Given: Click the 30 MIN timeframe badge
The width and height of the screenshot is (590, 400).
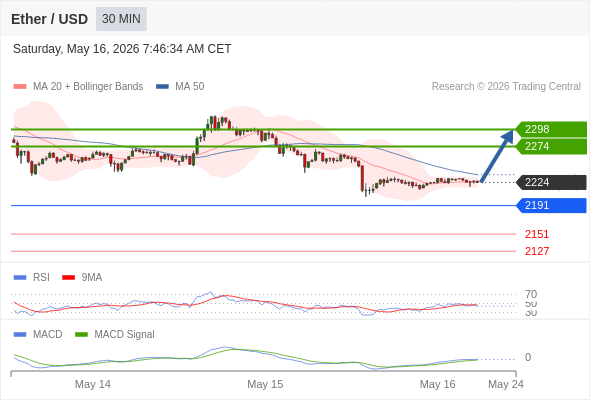Looking at the screenshot, I should pos(121,19).
